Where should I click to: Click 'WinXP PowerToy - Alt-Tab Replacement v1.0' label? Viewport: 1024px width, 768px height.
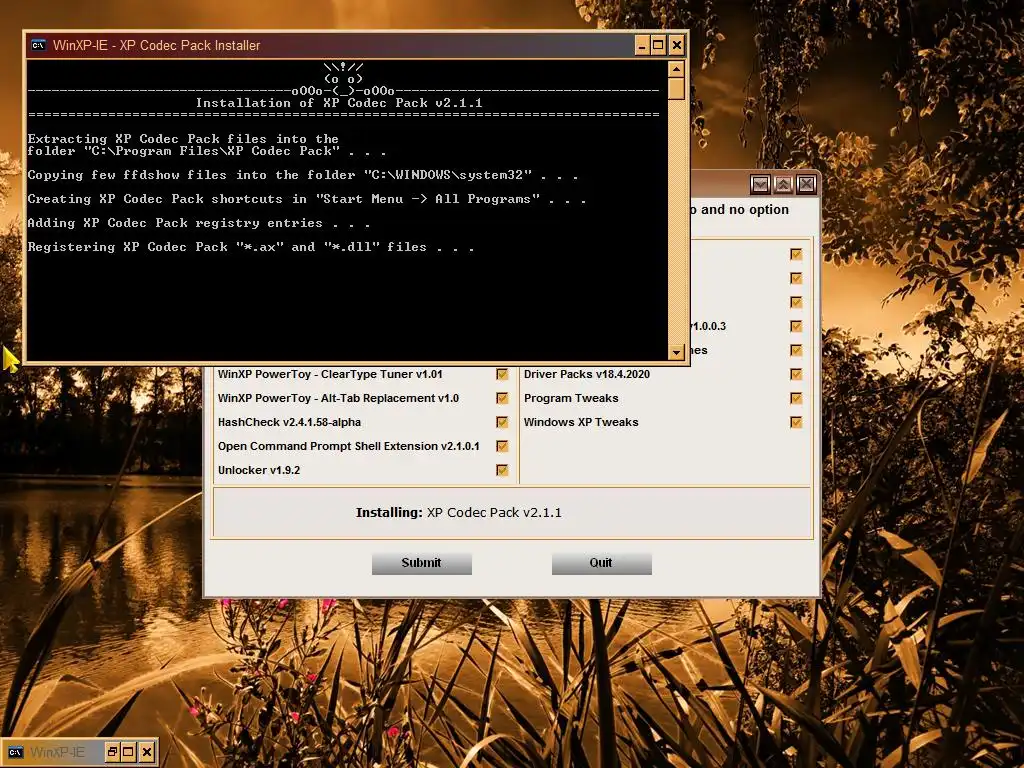(x=338, y=398)
